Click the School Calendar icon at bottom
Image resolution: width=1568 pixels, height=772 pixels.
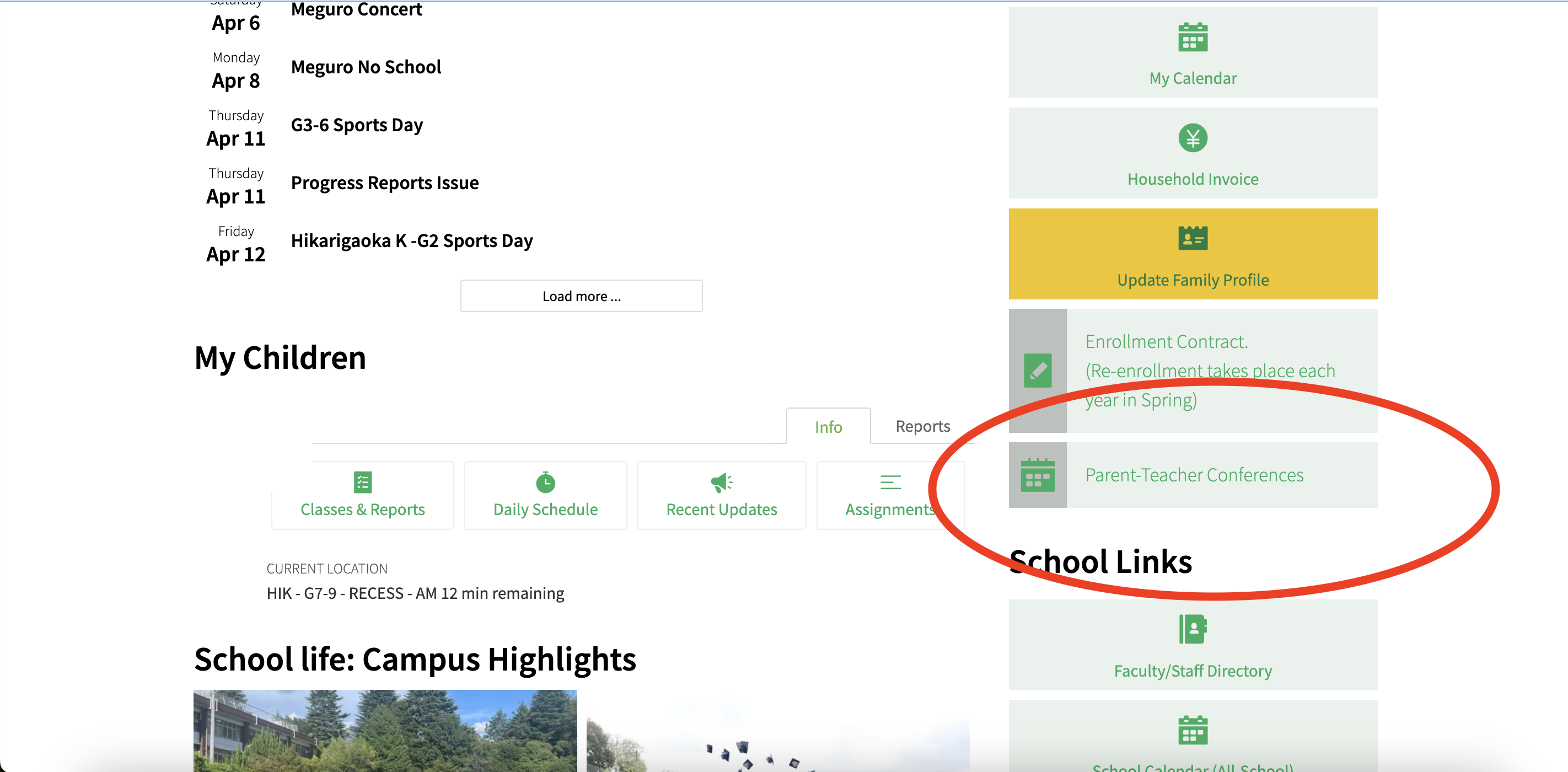pyautogui.click(x=1193, y=730)
